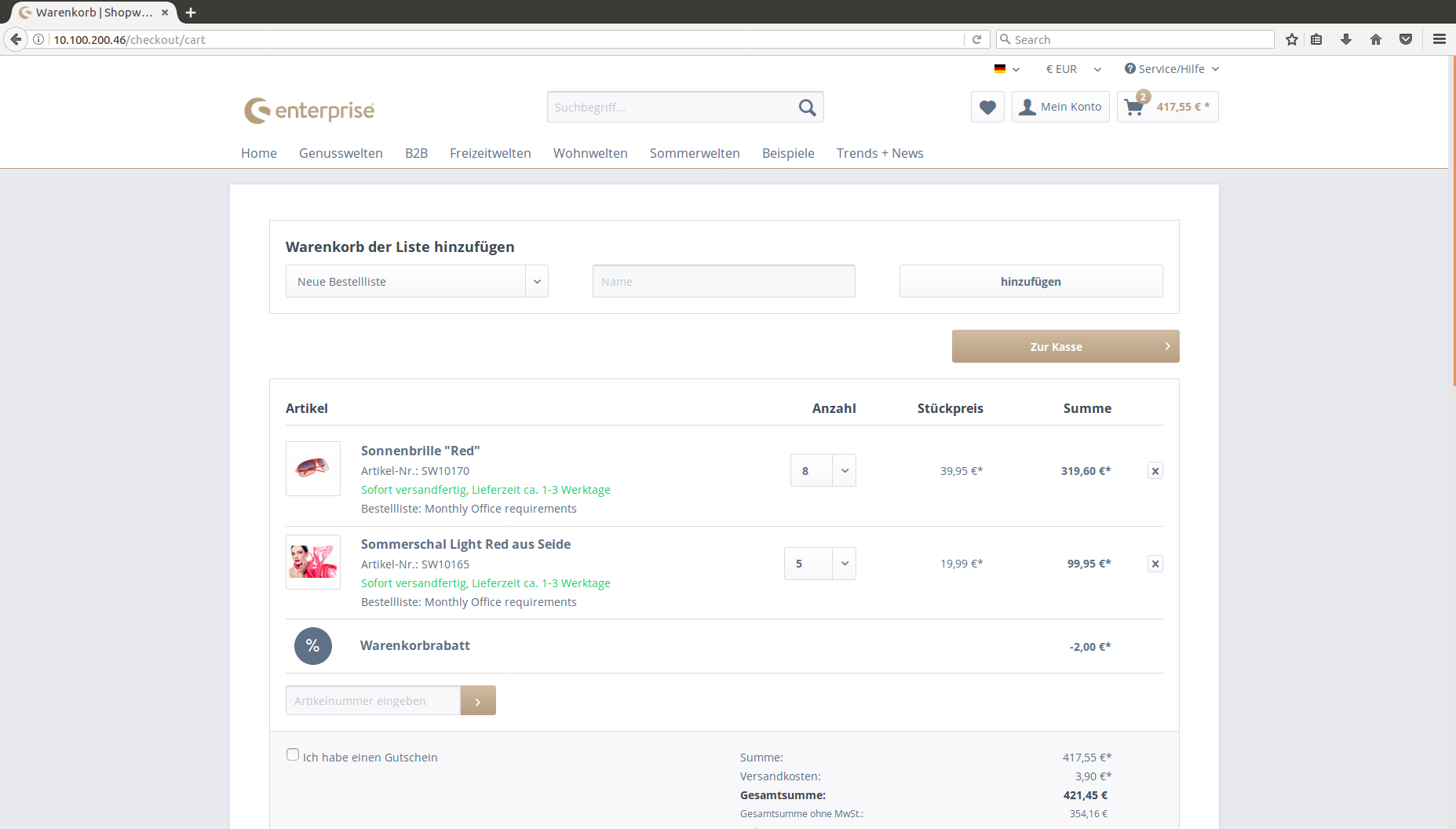This screenshot has height=829, width=1456.
Task: Expand the EUR currency selector
Action: (1072, 69)
